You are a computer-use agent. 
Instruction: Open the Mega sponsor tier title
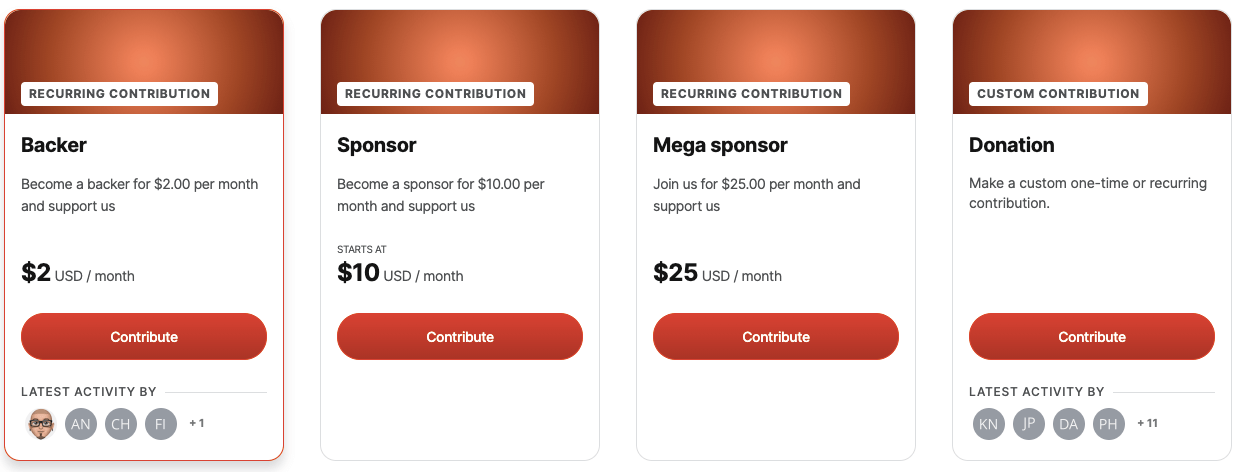click(x=721, y=145)
